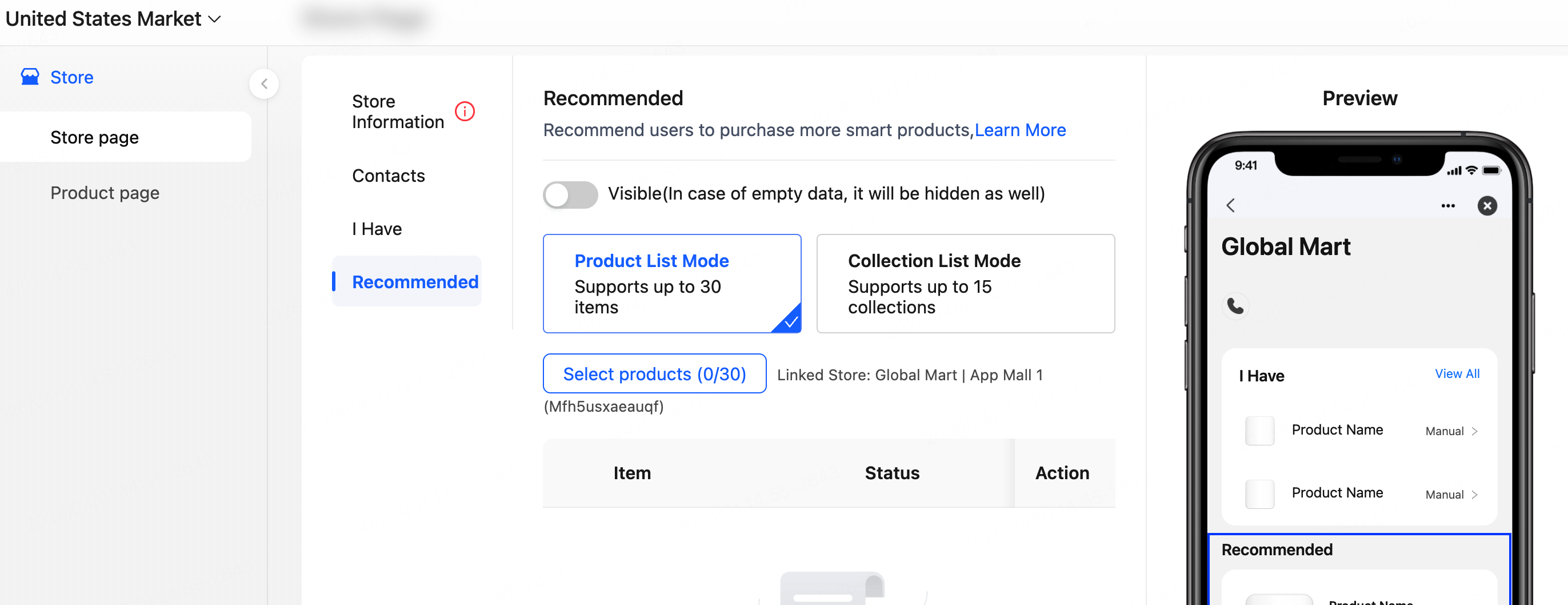Open the Product page from the sidebar

click(105, 193)
